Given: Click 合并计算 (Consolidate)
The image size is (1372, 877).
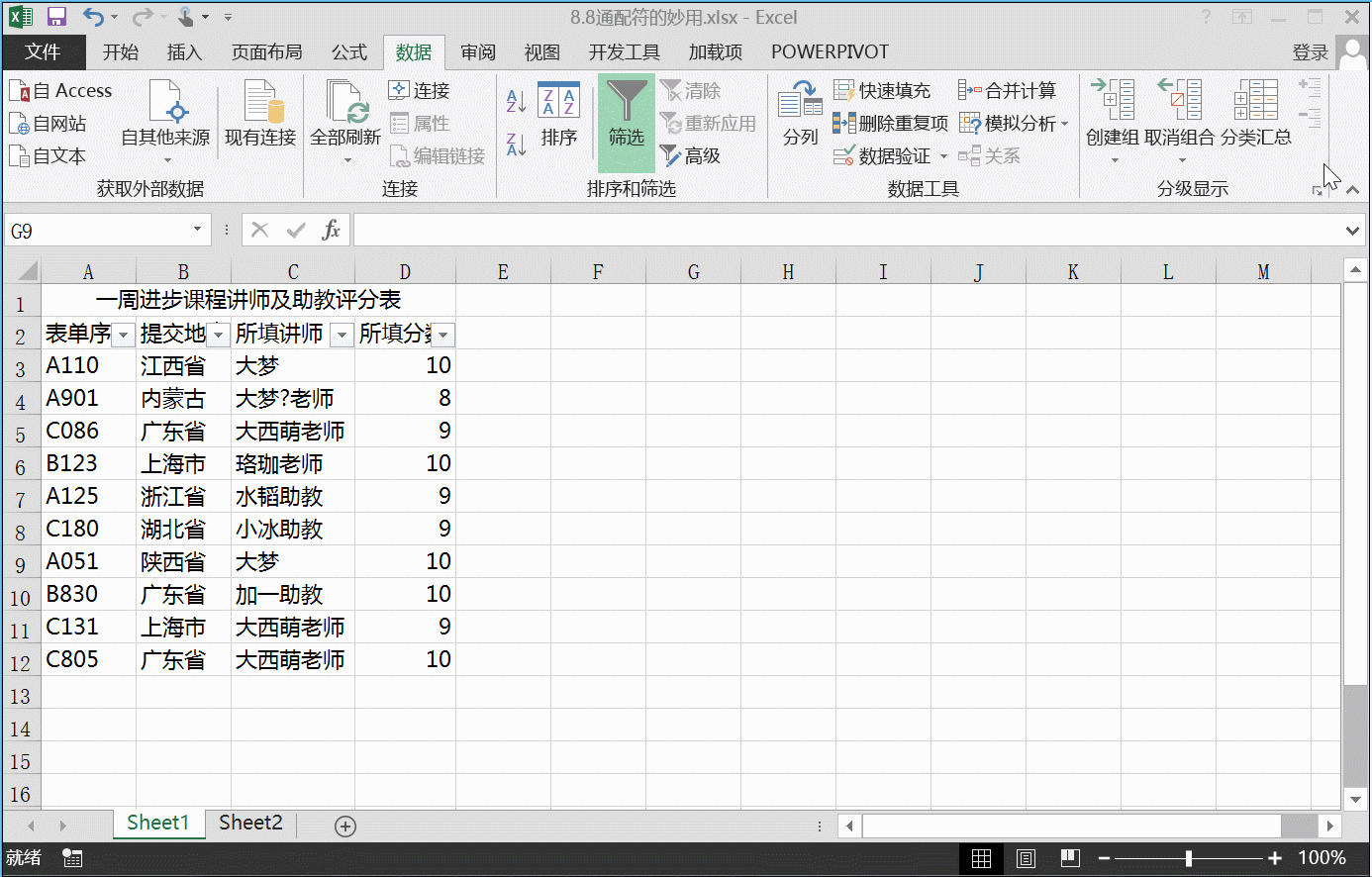Looking at the screenshot, I should point(1011,90).
